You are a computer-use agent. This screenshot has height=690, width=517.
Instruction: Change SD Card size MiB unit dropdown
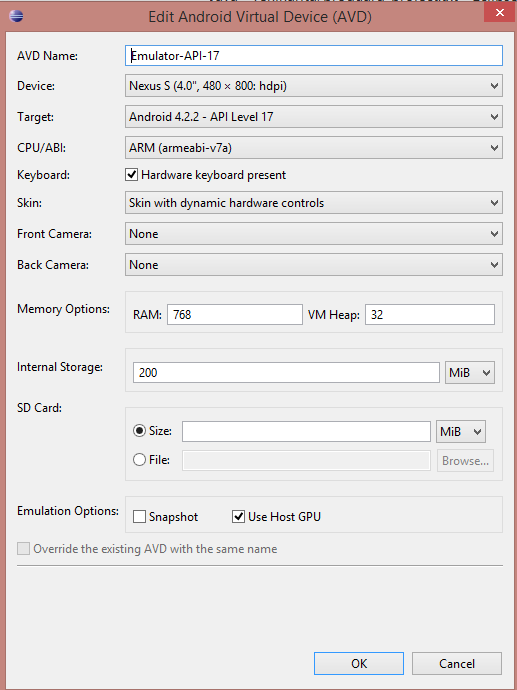pos(461,432)
